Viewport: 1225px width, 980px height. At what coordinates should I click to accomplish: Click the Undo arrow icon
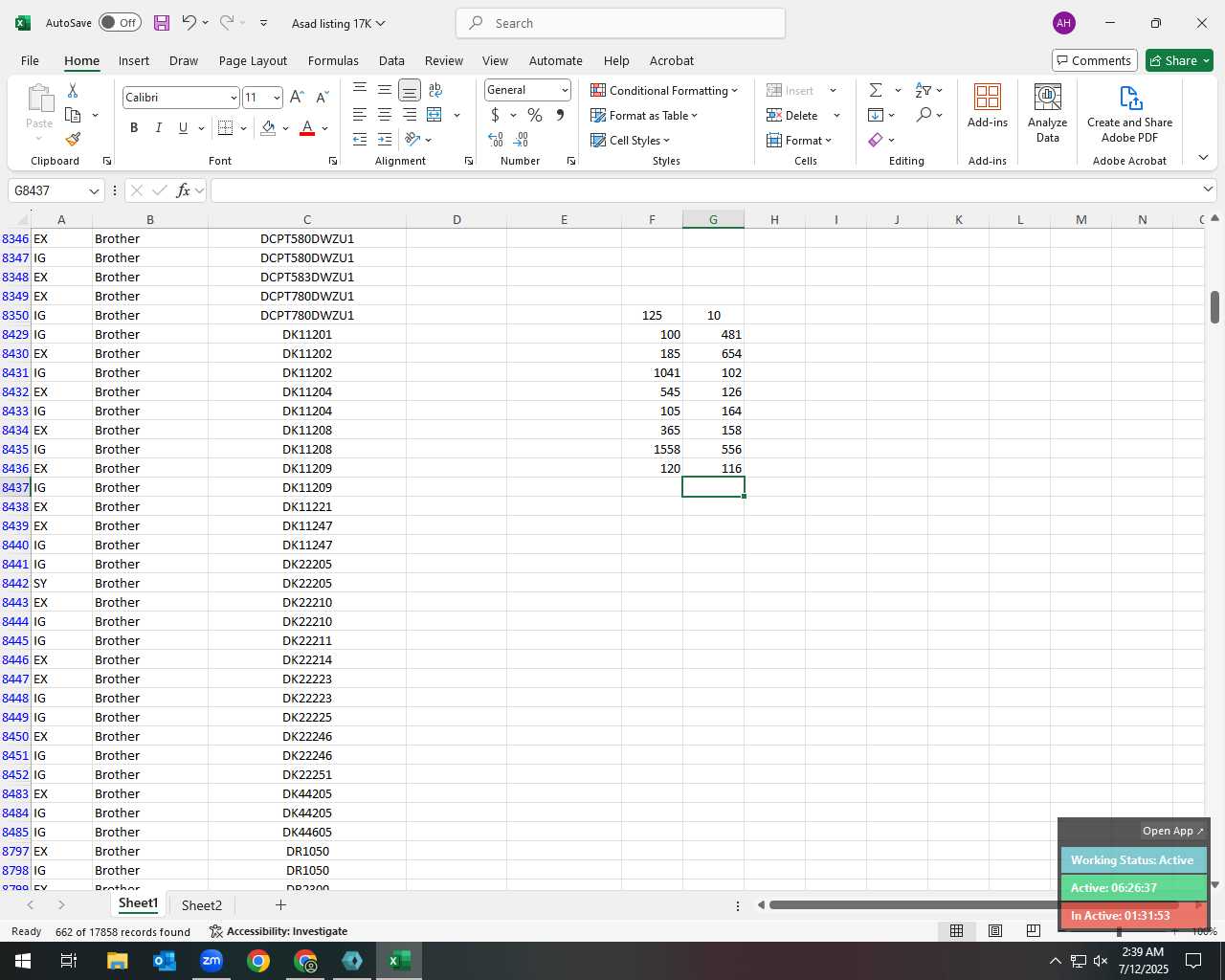pyautogui.click(x=189, y=23)
